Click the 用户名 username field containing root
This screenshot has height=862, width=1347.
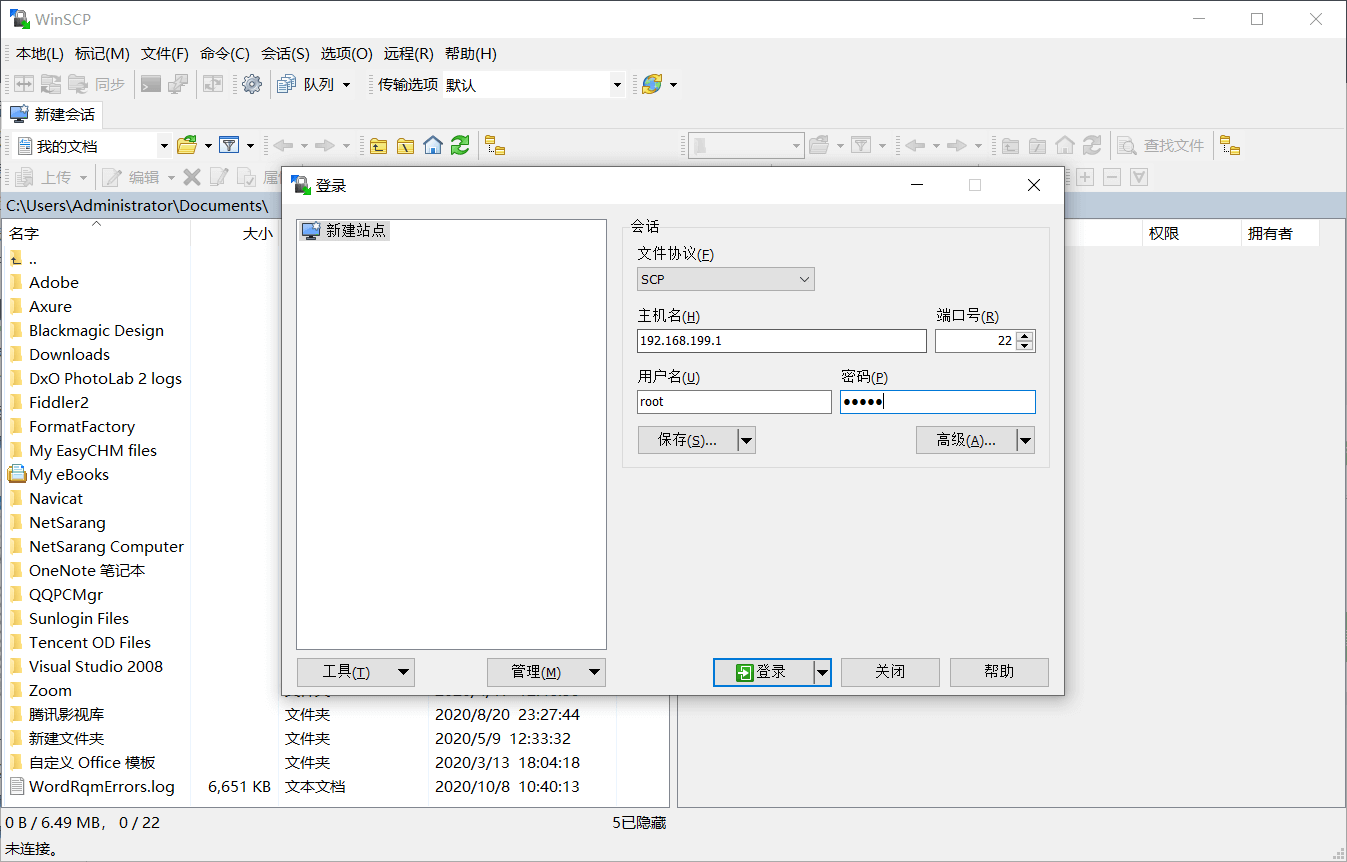(734, 402)
